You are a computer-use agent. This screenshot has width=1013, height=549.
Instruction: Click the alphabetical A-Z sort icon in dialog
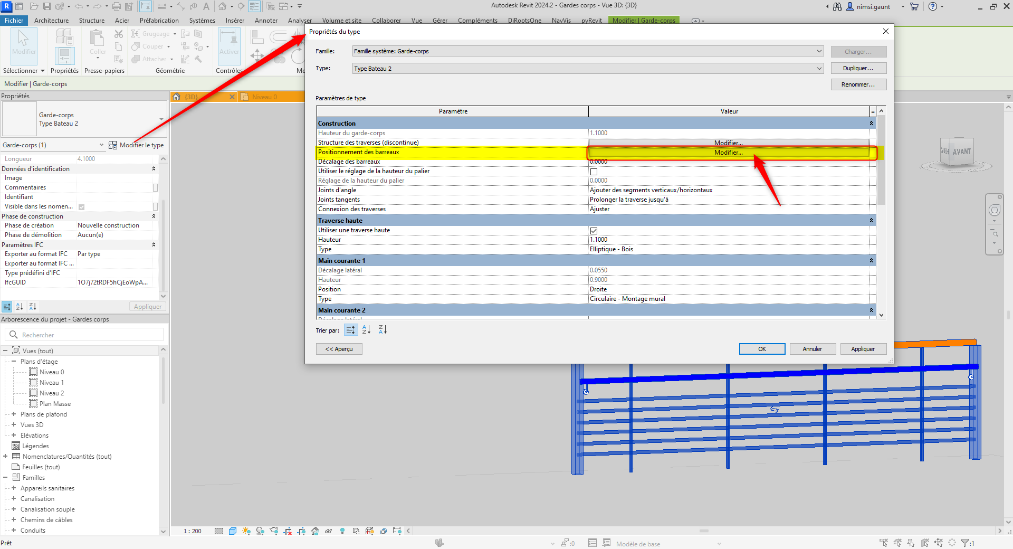tap(366, 329)
